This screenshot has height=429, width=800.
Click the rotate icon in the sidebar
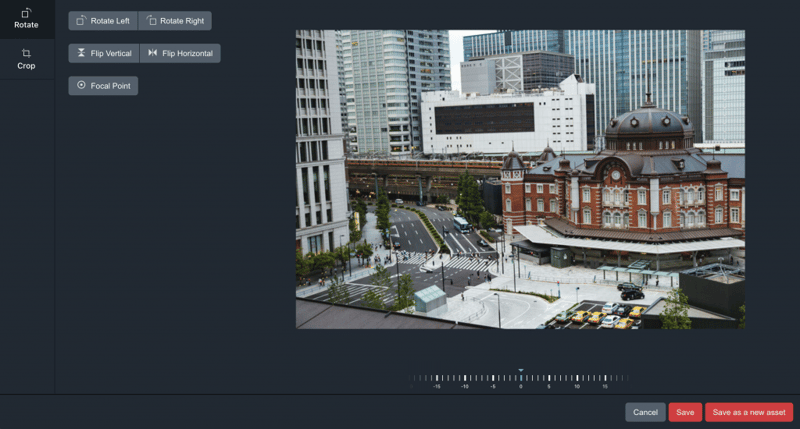[26, 11]
